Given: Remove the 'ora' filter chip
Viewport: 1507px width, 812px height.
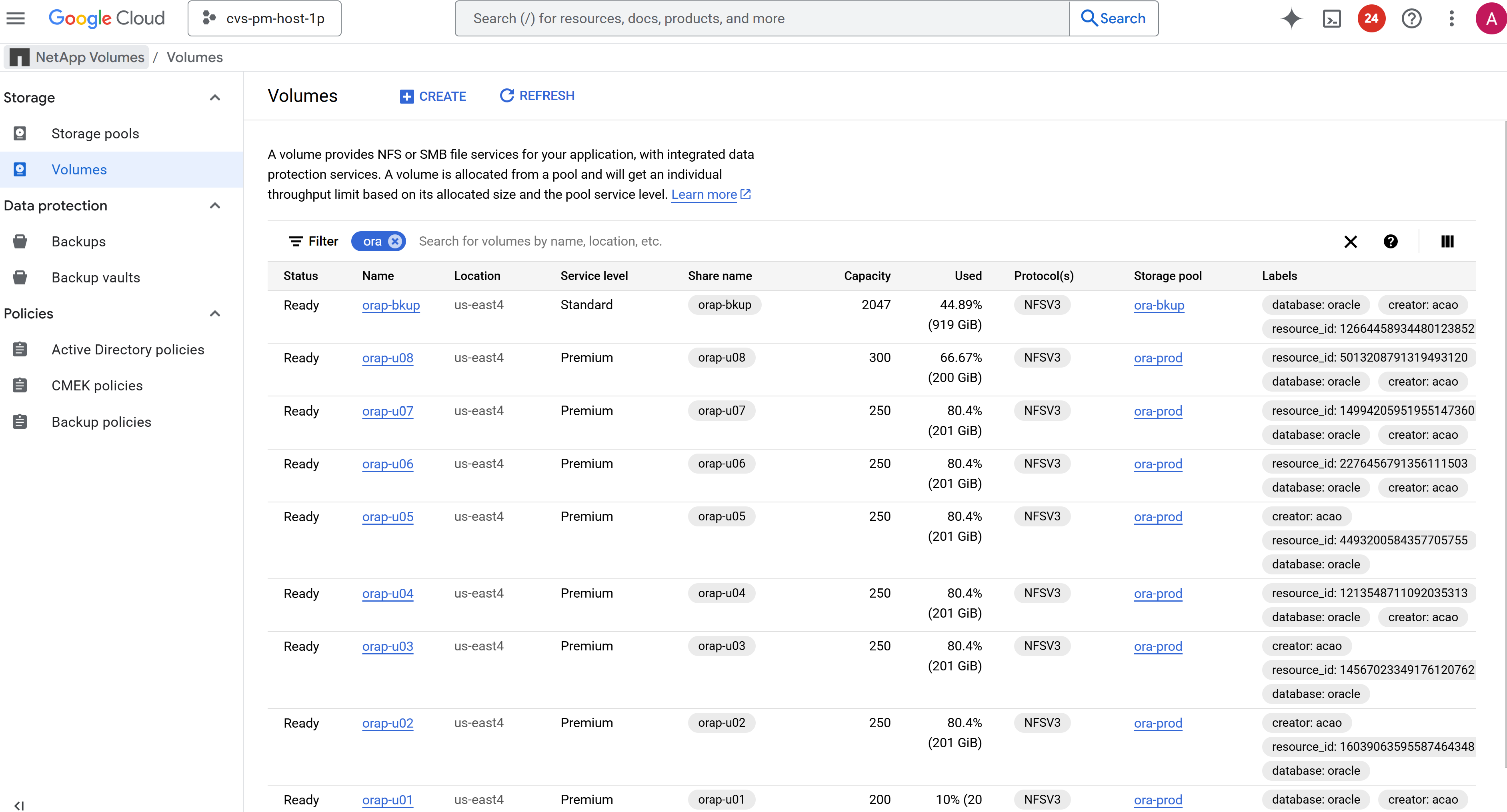Looking at the screenshot, I should [x=396, y=242].
